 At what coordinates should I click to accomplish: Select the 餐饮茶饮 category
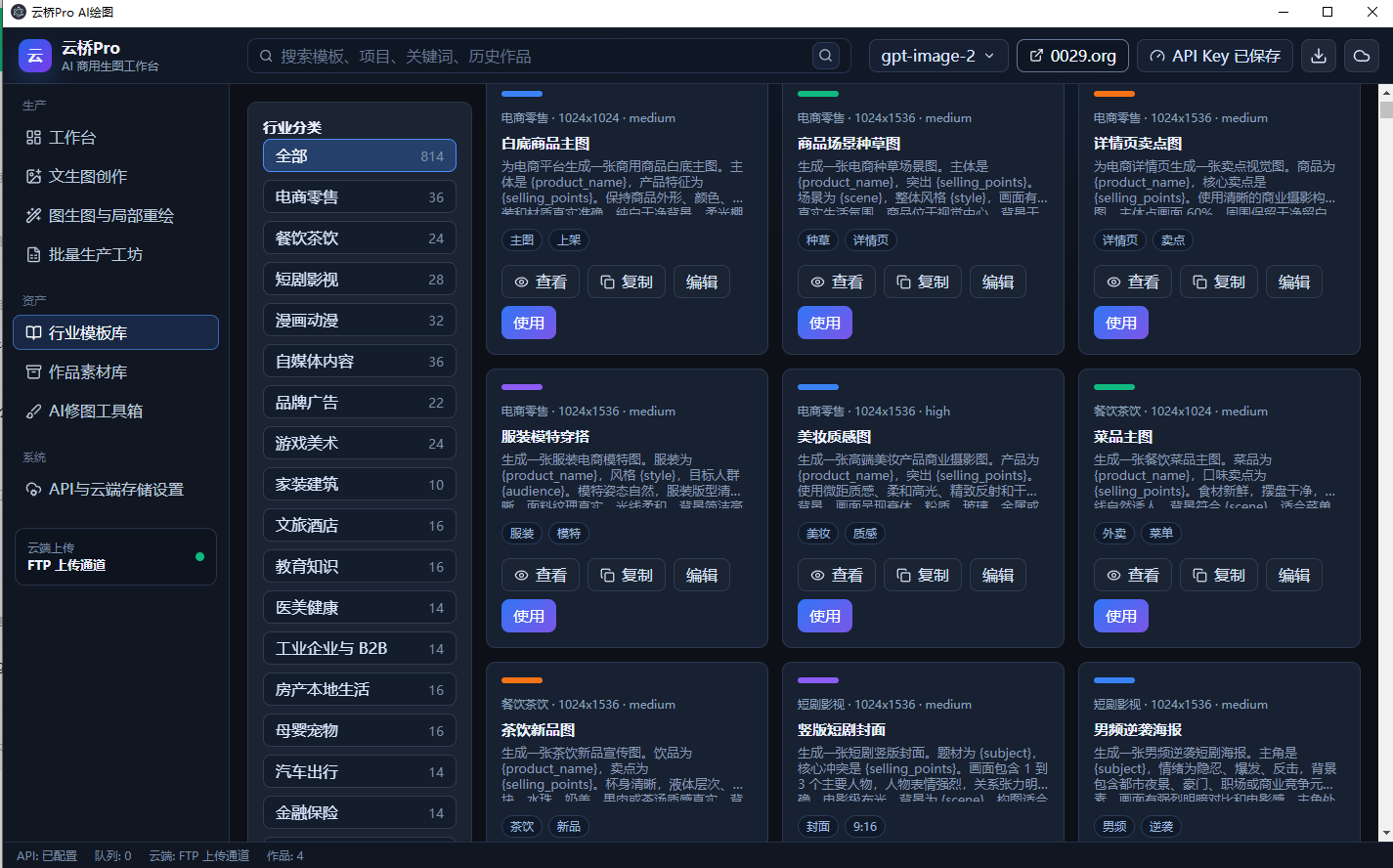click(x=360, y=238)
